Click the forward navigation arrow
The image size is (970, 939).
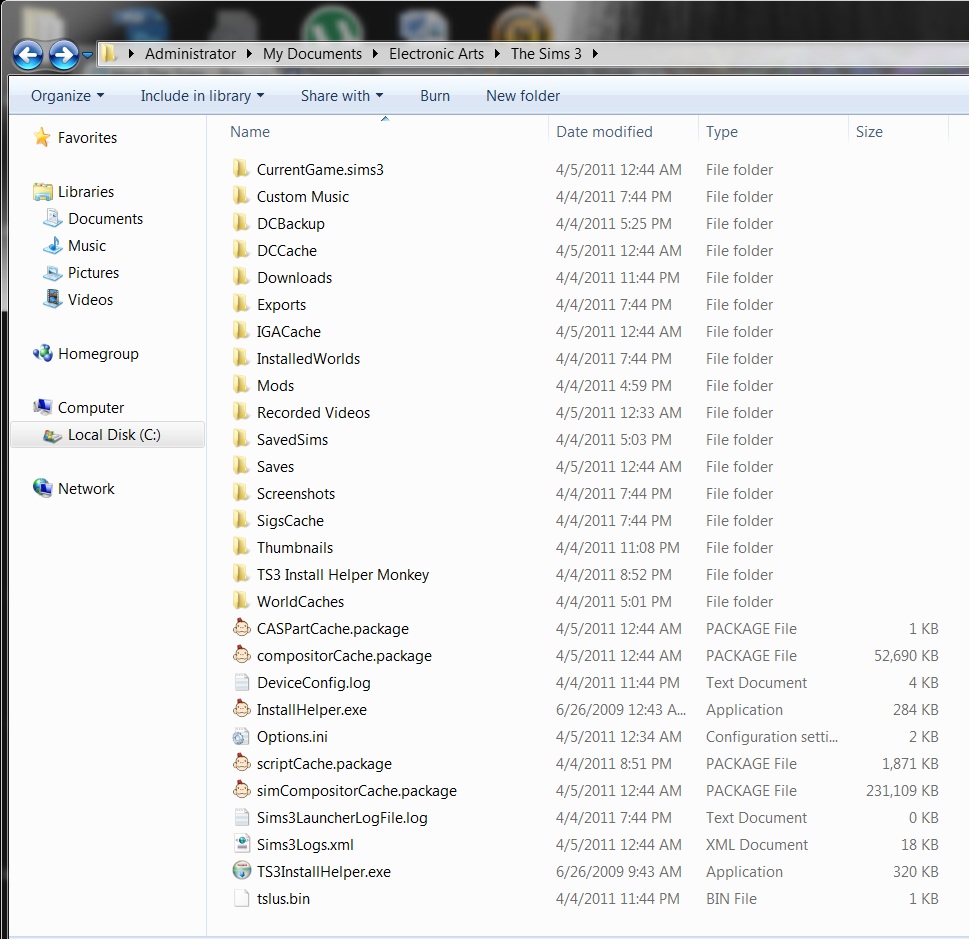(x=61, y=54)
